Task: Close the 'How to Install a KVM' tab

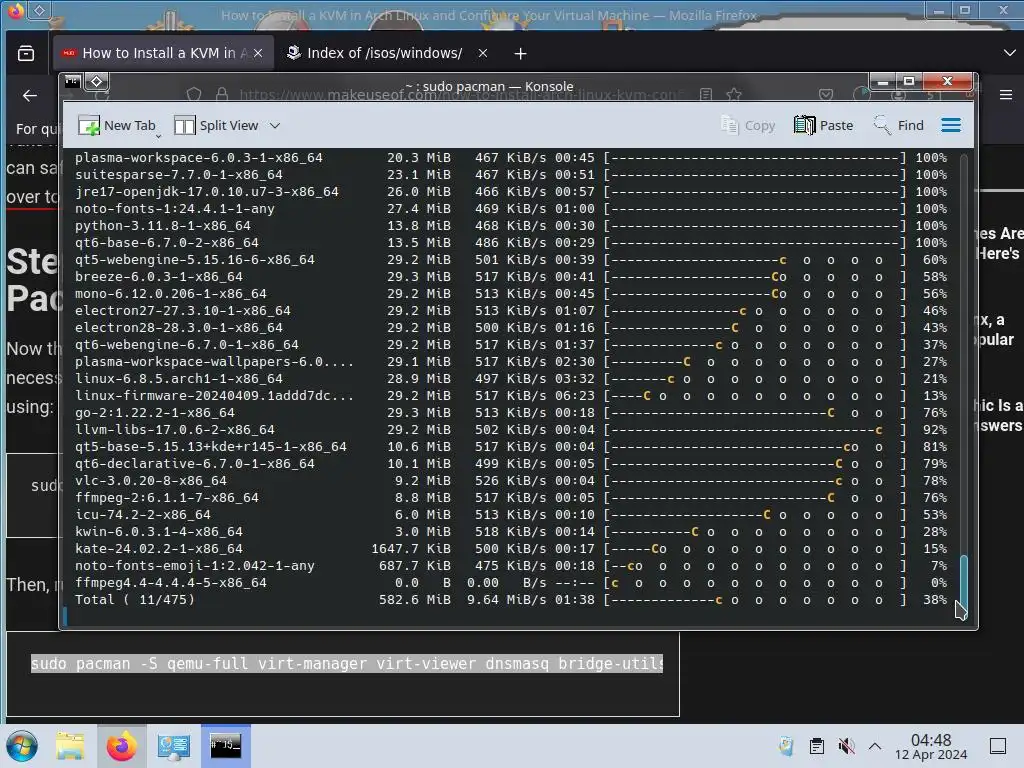Action: point(258,54)
